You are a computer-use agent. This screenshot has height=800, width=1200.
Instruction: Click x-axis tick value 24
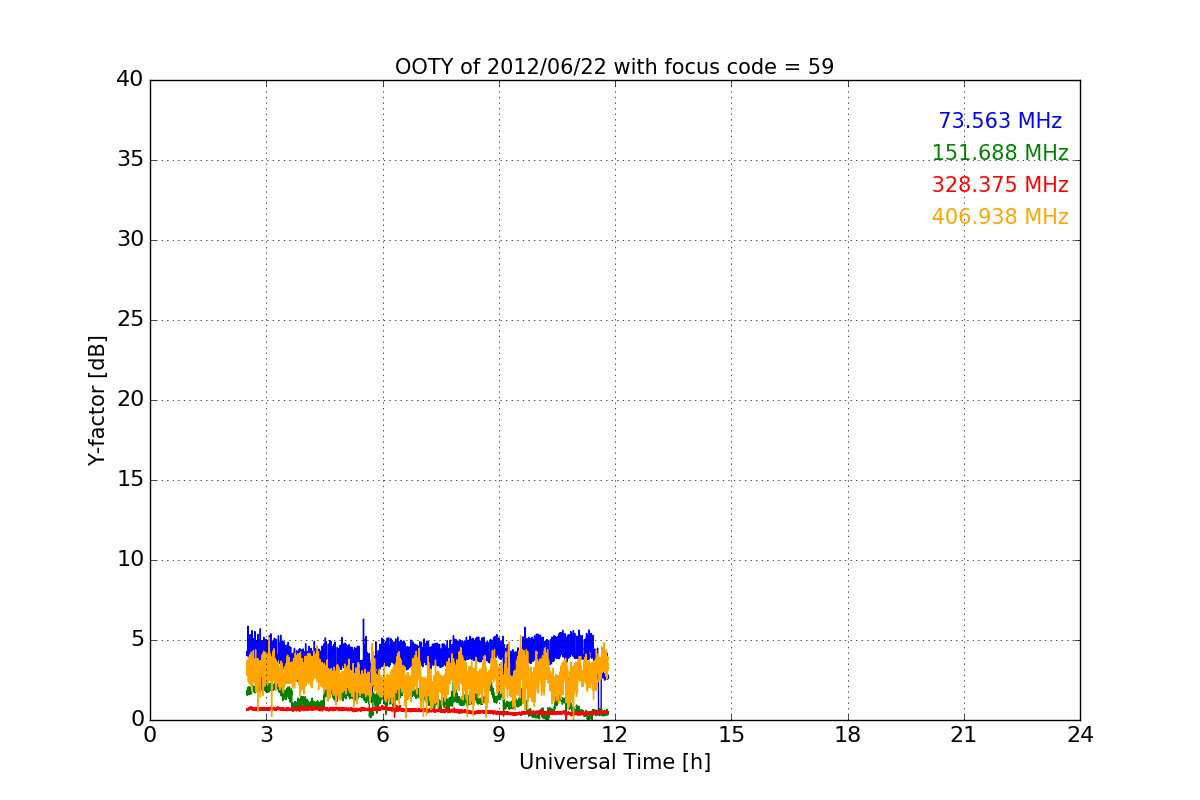[x=1080, y=735]
